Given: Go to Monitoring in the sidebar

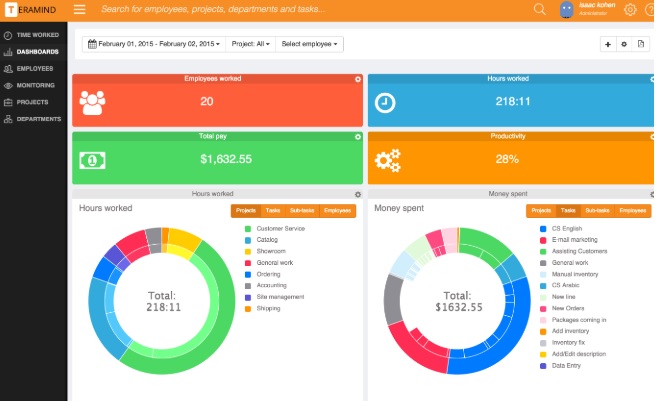Looking at the screenshot, I should point(35,85).
